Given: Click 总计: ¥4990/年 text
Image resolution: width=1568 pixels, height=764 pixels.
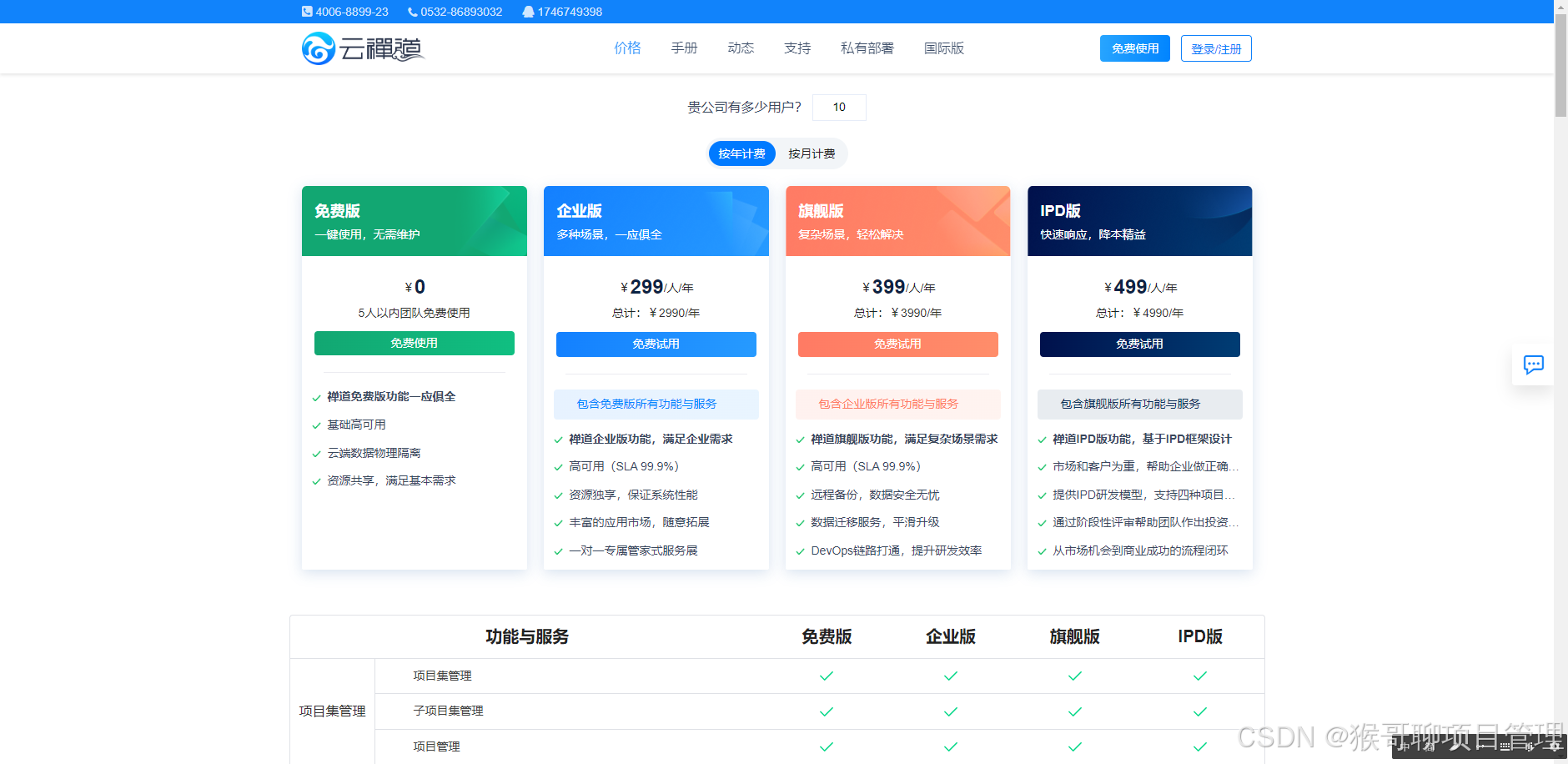Looking at the screenshot, I should 1140,313.
